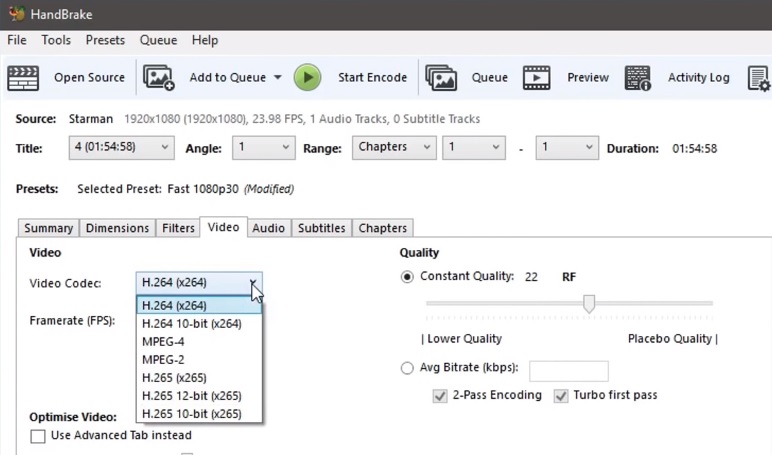Click the Open Source button label
Screen dimensions: 772x455
[x=89, y=78]
